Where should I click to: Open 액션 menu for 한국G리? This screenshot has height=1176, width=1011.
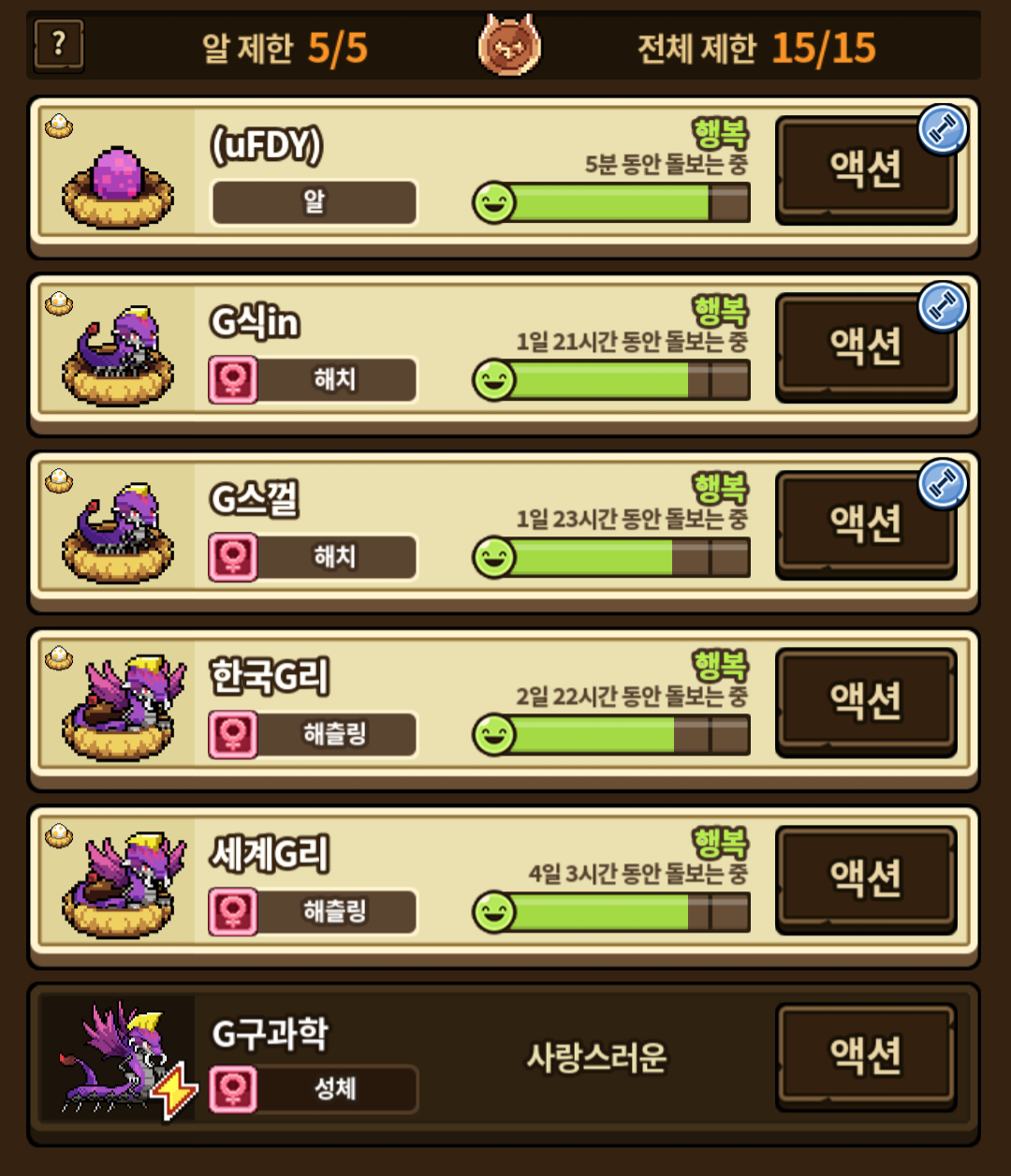pos(866,702)
